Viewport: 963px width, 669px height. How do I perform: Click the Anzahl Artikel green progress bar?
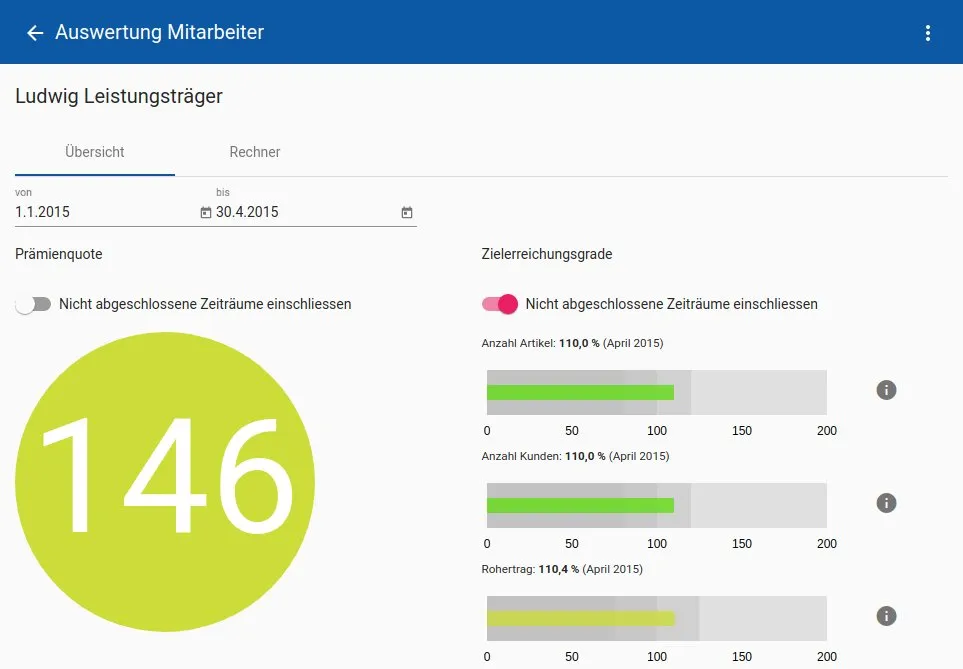tap(580, 392)
